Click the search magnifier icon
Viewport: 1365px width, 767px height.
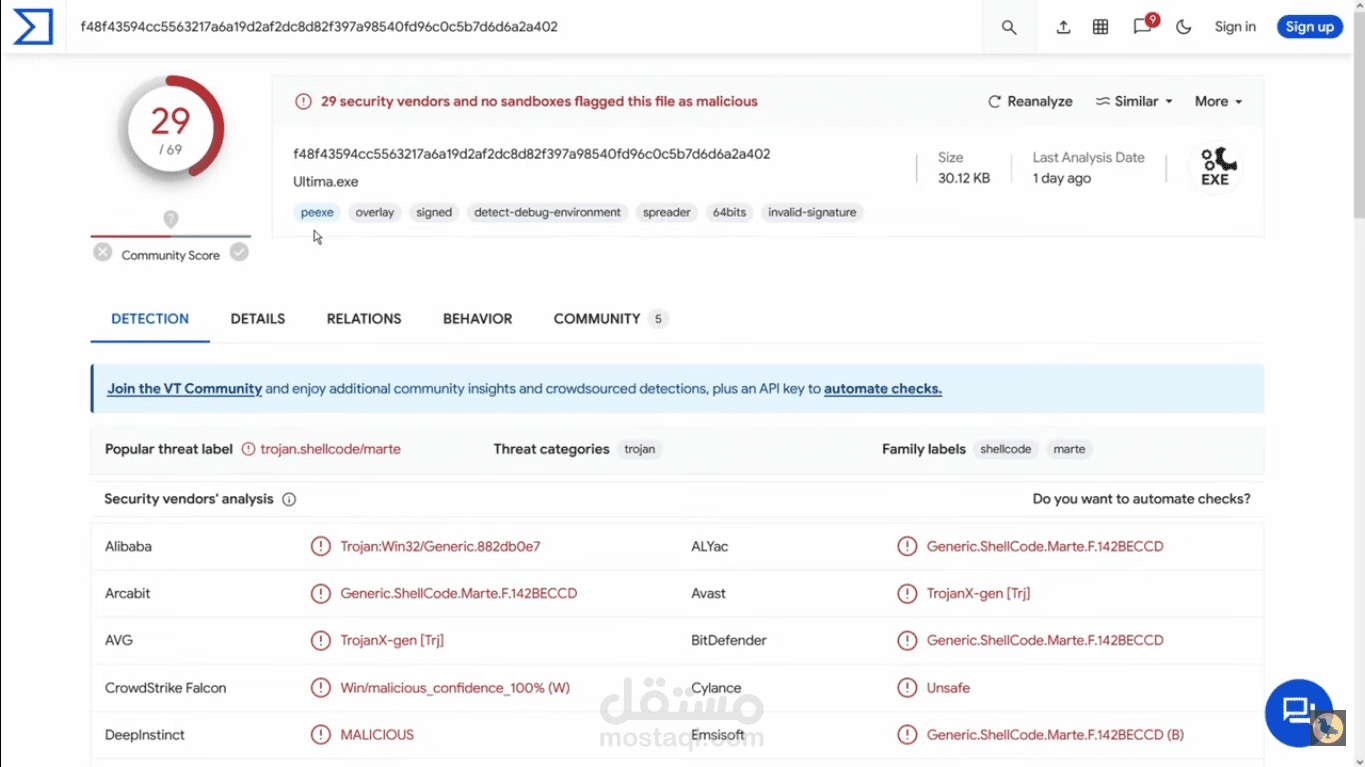1009,27
